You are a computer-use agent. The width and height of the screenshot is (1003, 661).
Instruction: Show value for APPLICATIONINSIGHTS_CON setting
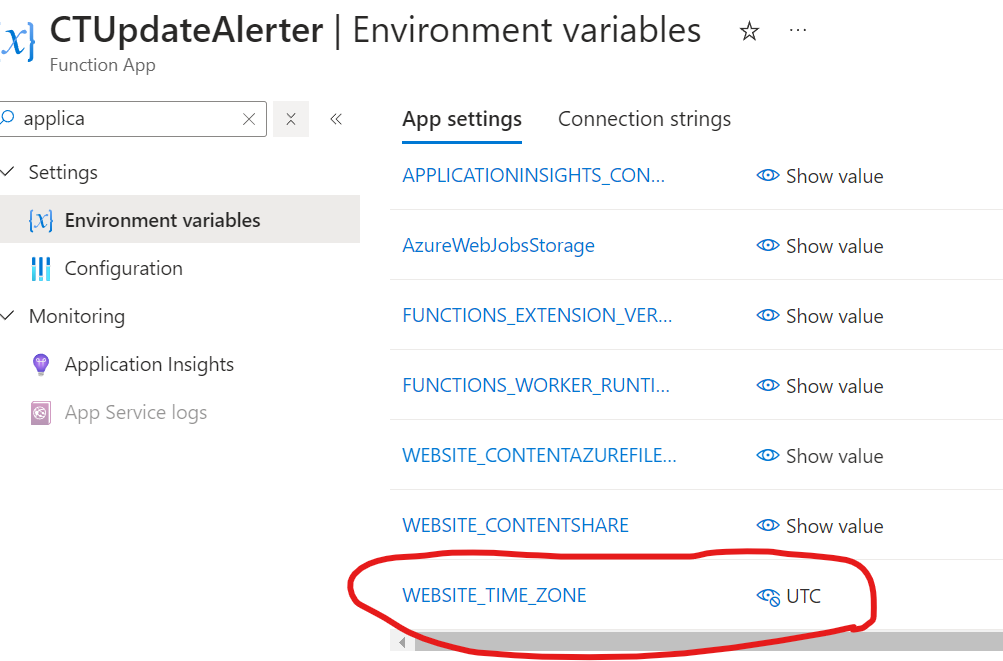tap(820, 176)
